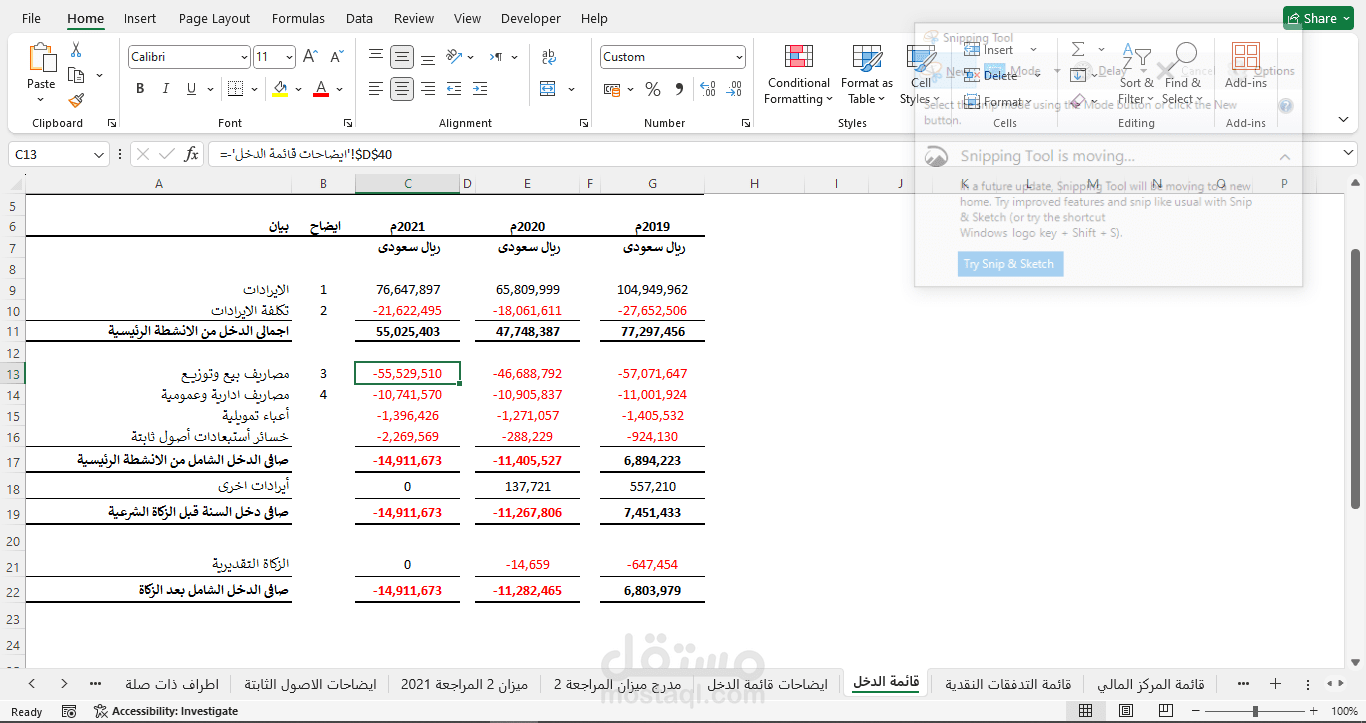Switch to Normal view in status bar
The width and height of the screenshot is (1366, 723).
coord(1085,711)
